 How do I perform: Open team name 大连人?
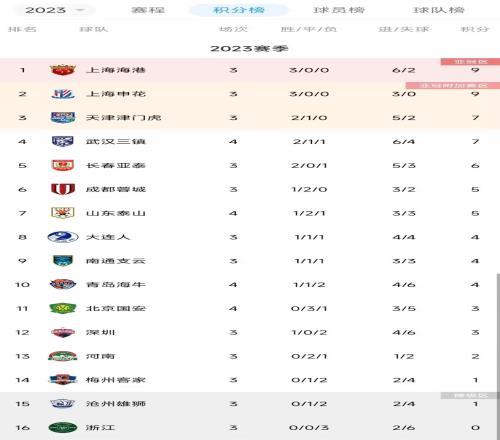108,237
